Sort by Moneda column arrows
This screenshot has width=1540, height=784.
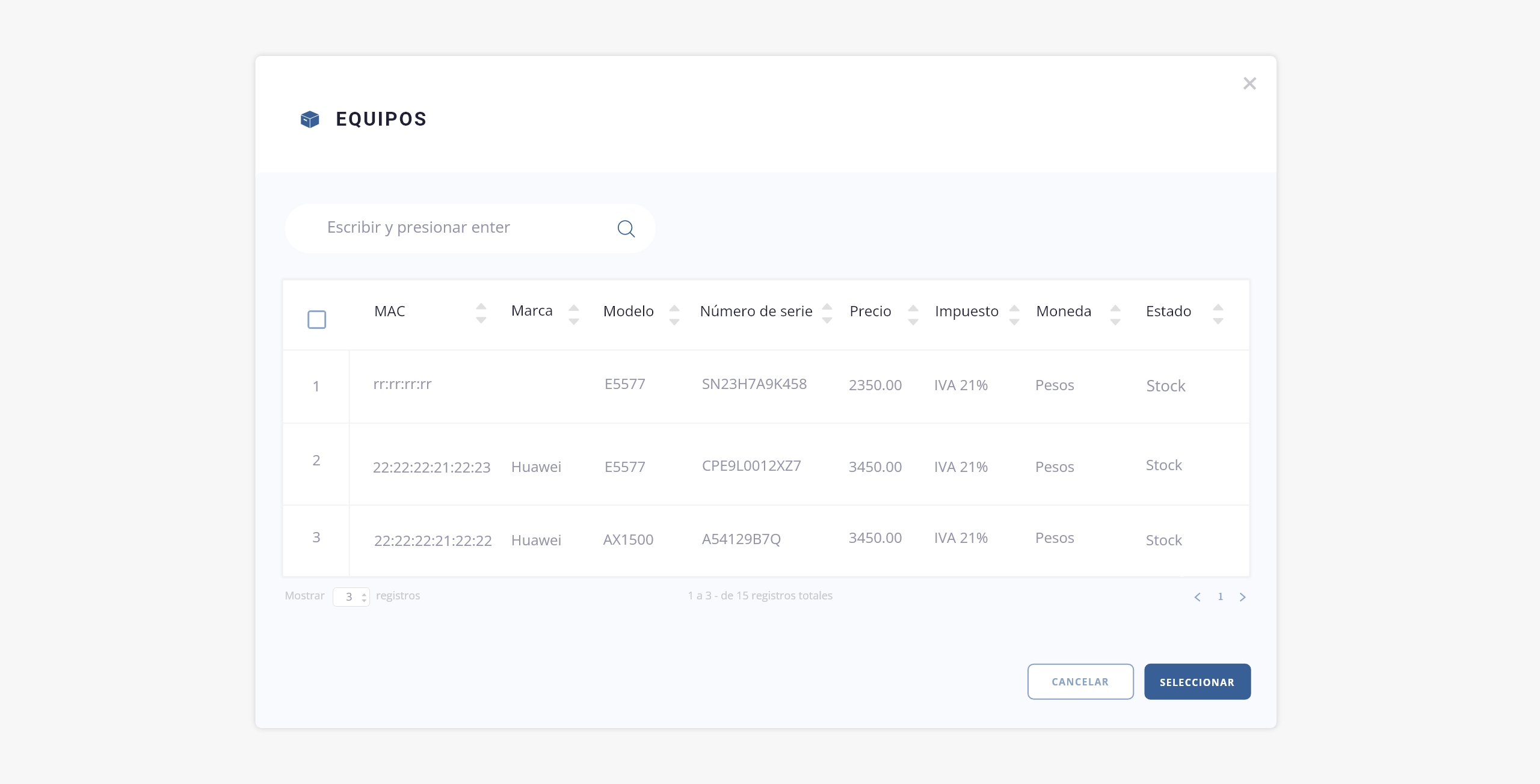pos(1115,314)
